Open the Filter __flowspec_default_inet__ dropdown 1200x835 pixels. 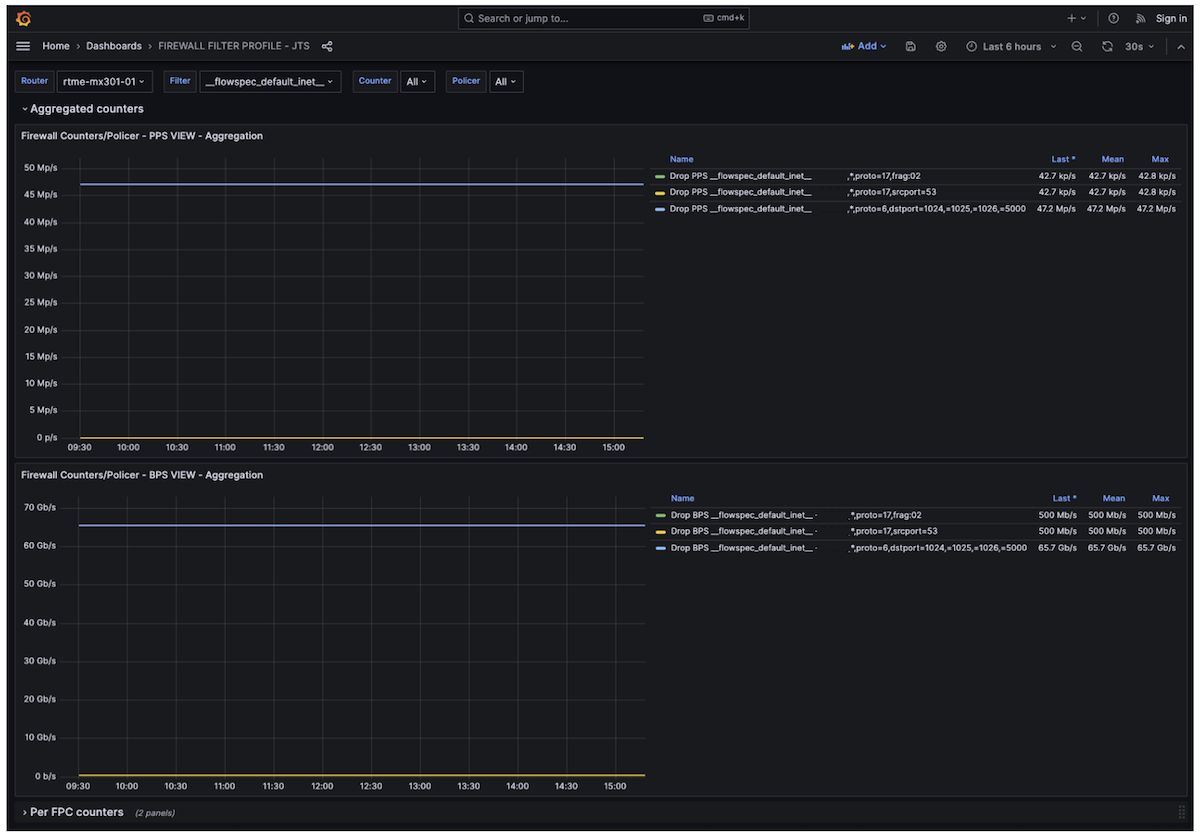(x=270, y=81)
